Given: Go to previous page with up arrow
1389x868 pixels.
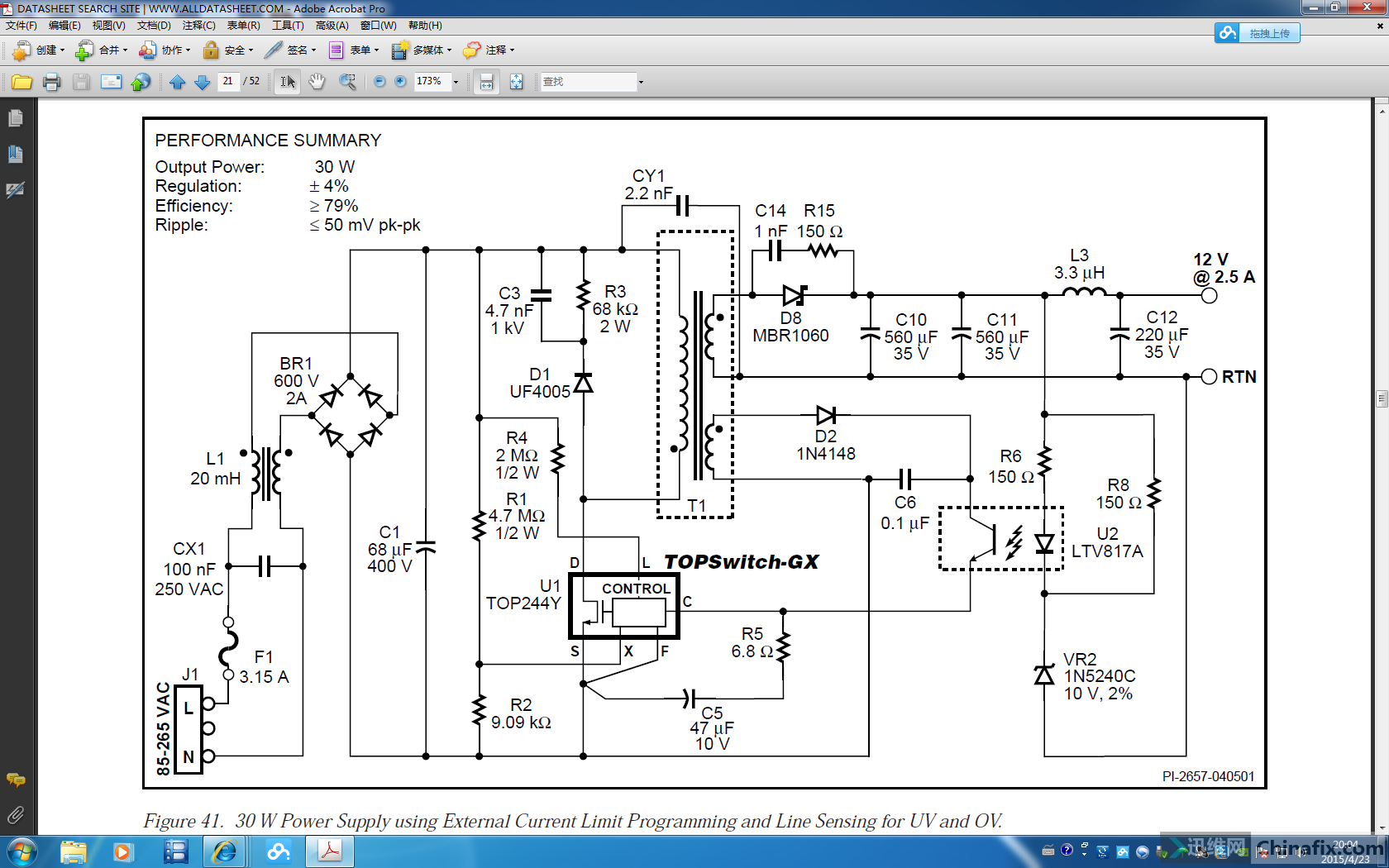Looking at the screenshot, I should pyautogui.click(x=177, y=82).
